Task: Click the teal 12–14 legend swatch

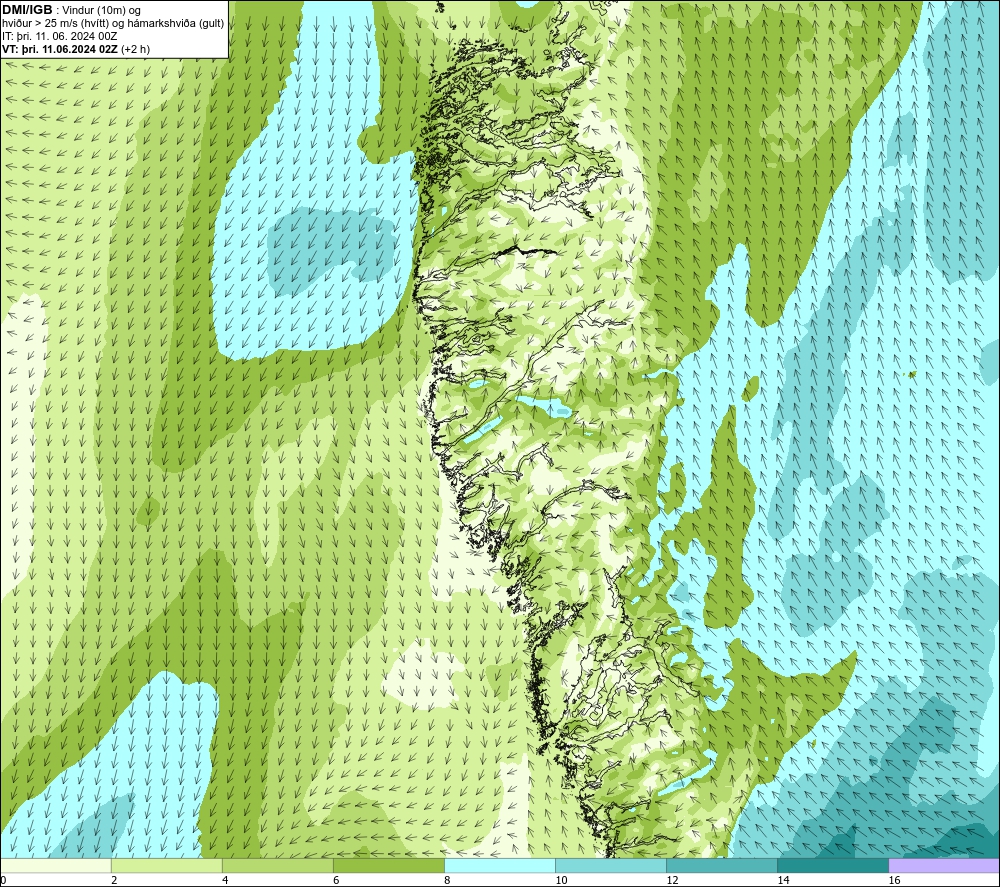Action: tap(722, 865)
